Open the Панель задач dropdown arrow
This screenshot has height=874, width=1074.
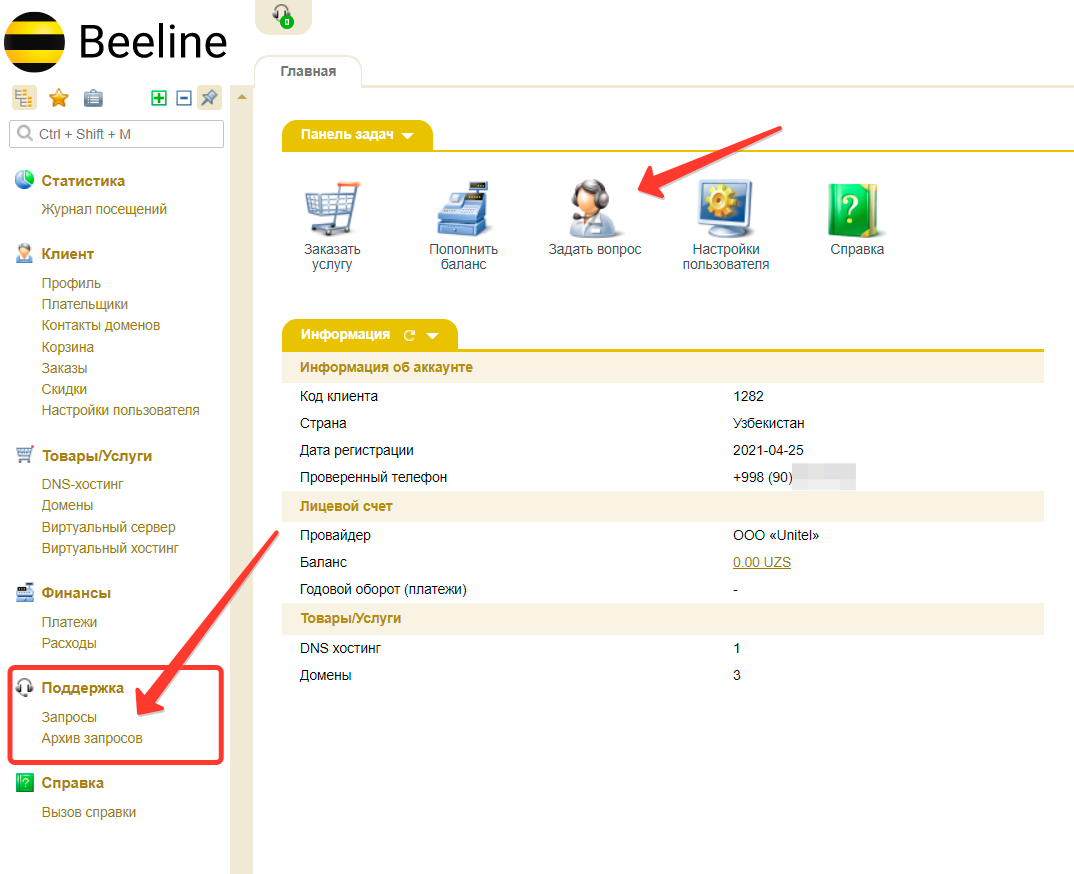click(408, 136)
